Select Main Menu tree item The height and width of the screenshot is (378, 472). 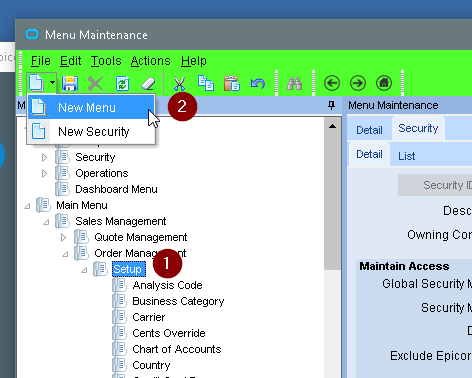[x=82, y=205]
